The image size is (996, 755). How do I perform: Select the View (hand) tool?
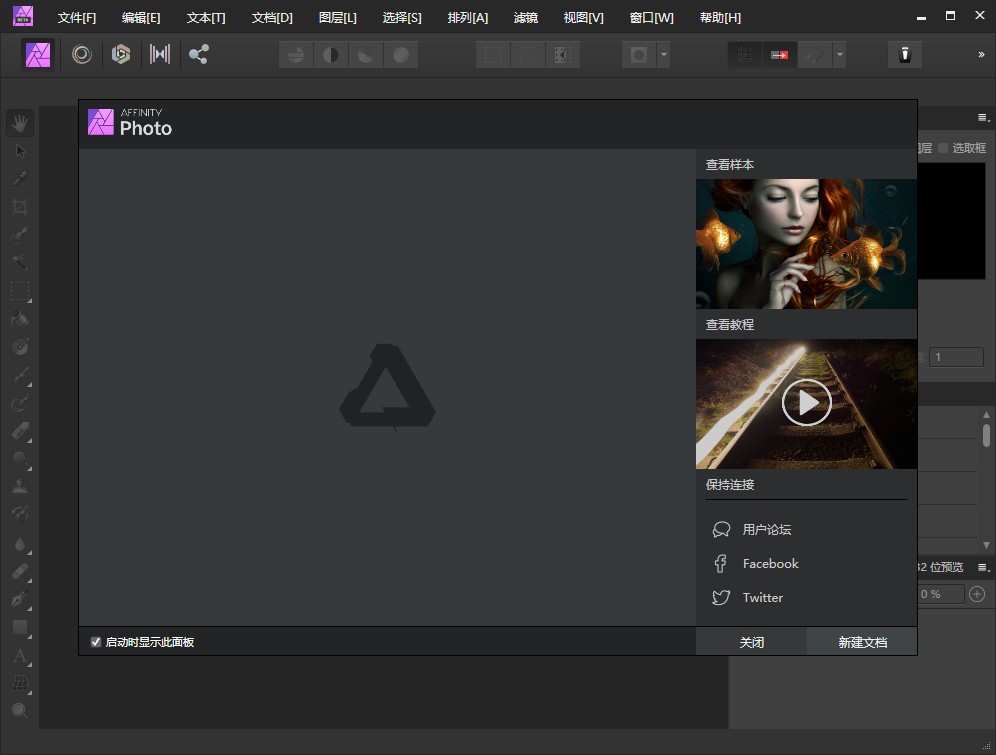pos(20,122)
